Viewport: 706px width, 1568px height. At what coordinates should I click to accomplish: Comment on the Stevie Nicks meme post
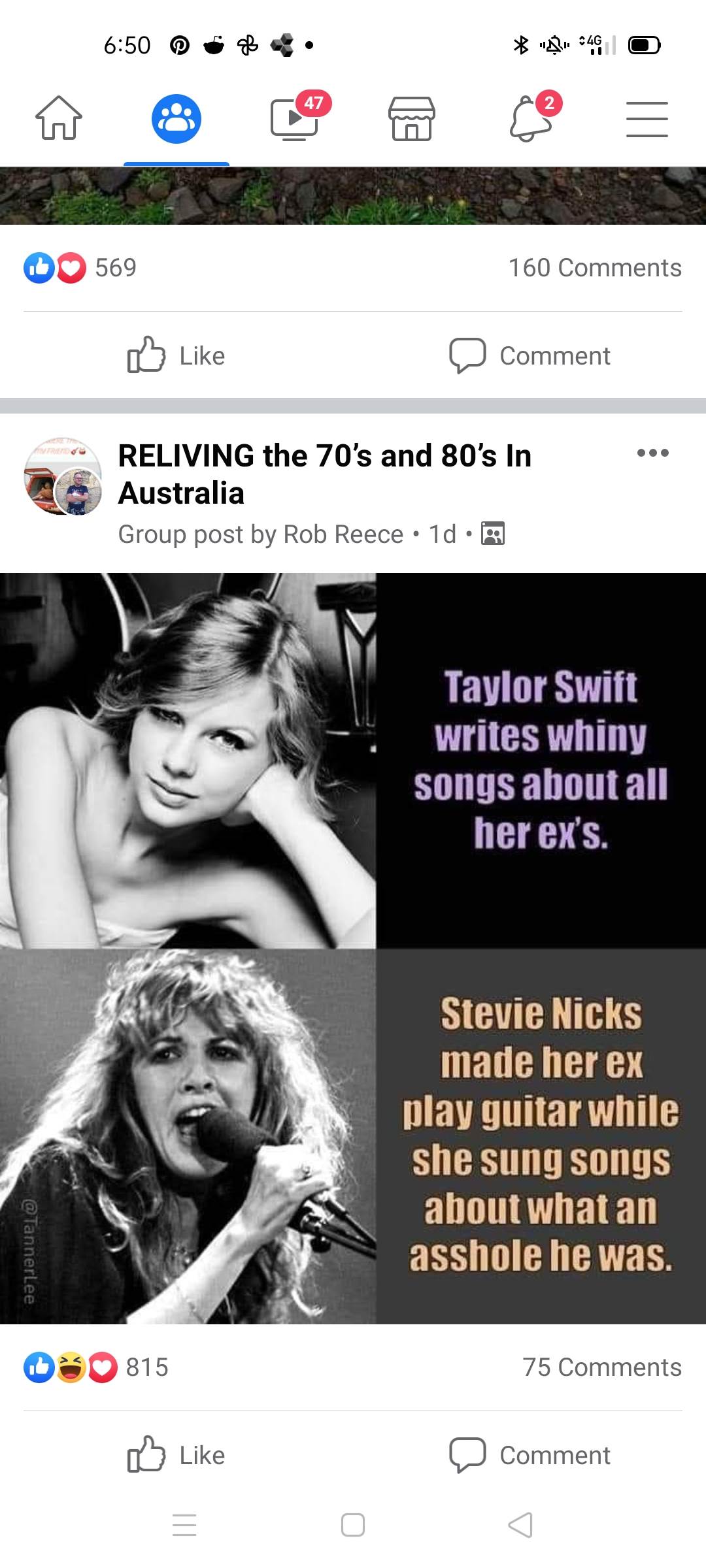(x=529, y=1456)
